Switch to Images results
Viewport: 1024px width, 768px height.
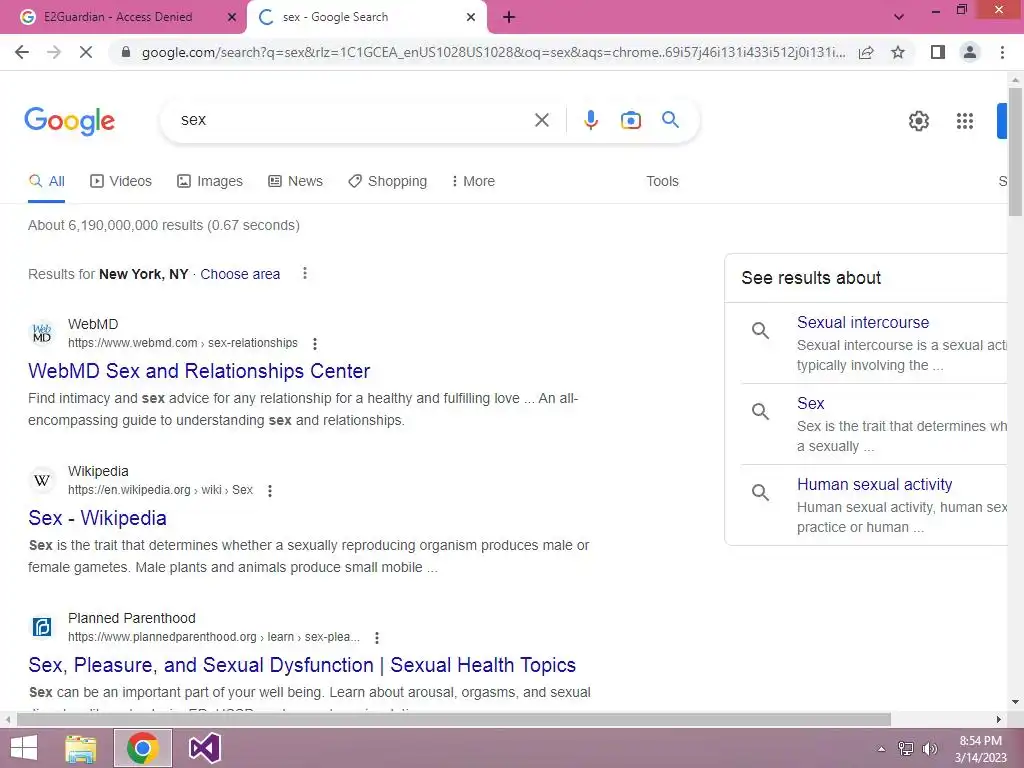tap(210, 182)
